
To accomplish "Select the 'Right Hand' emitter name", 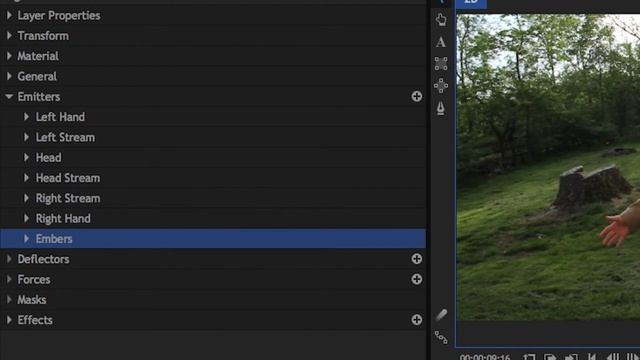I will 63,219.
